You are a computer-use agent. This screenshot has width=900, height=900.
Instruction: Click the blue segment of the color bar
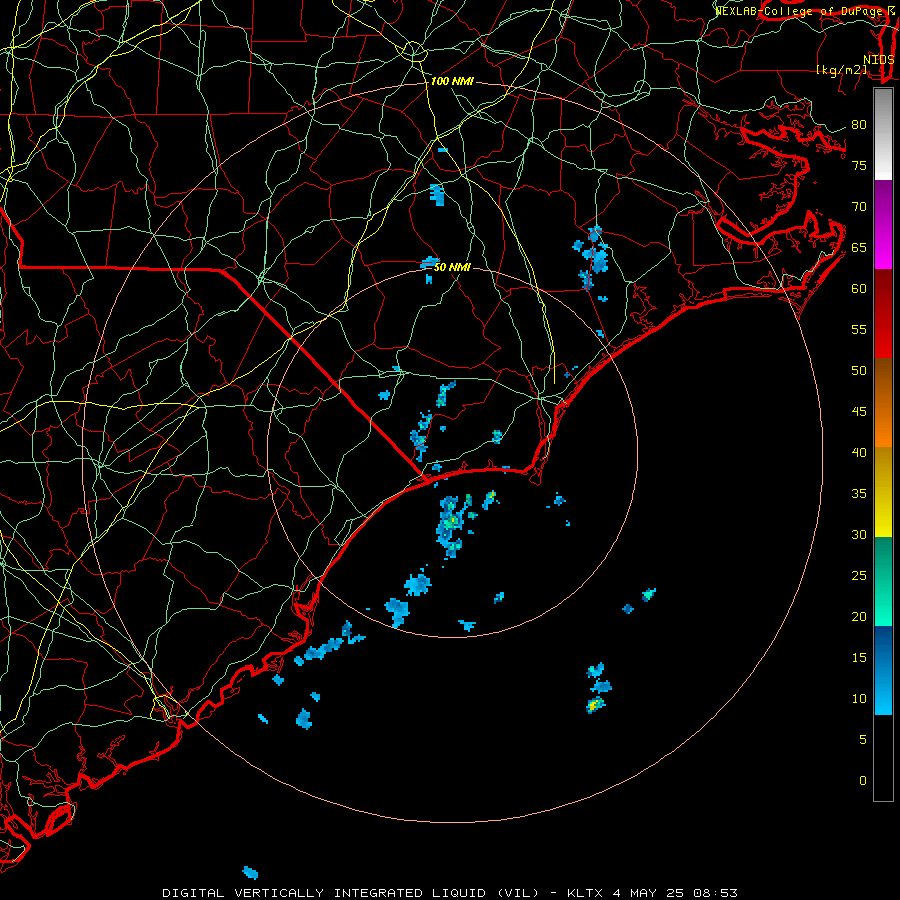coord(883,670)
